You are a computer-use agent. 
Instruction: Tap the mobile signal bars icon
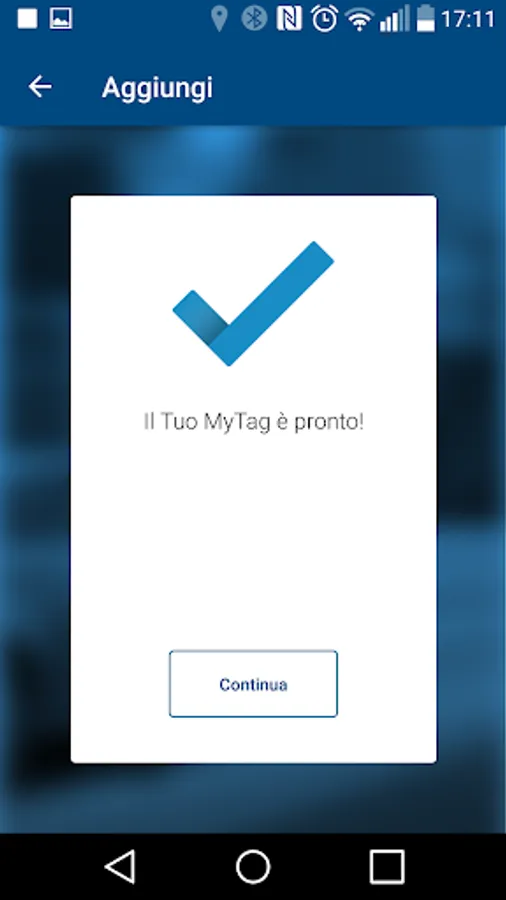[x=394, y=19]
